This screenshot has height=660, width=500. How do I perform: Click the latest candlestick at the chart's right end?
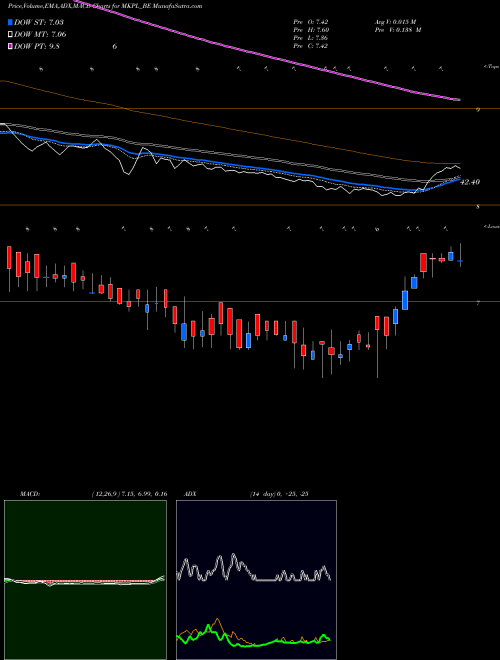coord(460,261)
